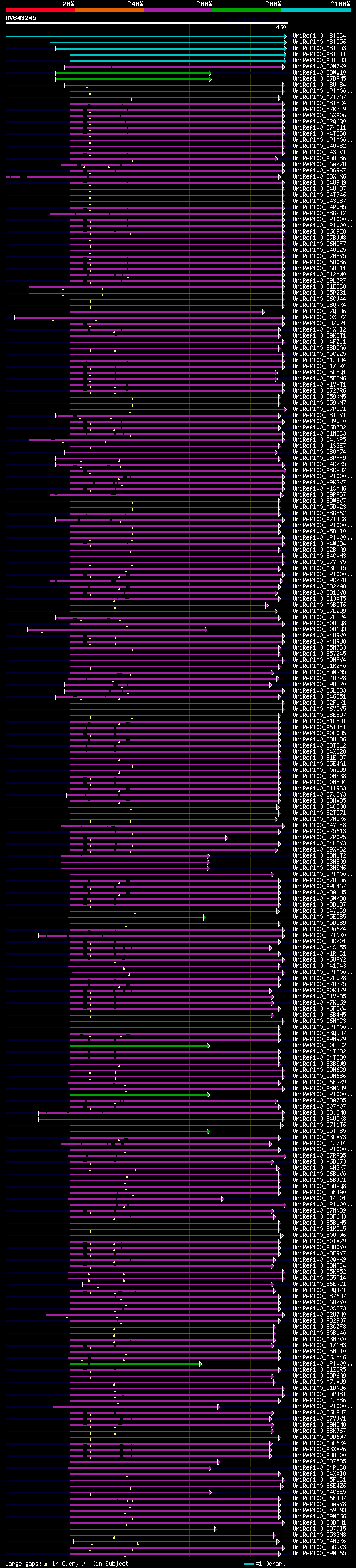The height and width of the screenshot is (1568, 356).
Task: Click the white query sequence bar 1–460
Action: tap(147, 23)
